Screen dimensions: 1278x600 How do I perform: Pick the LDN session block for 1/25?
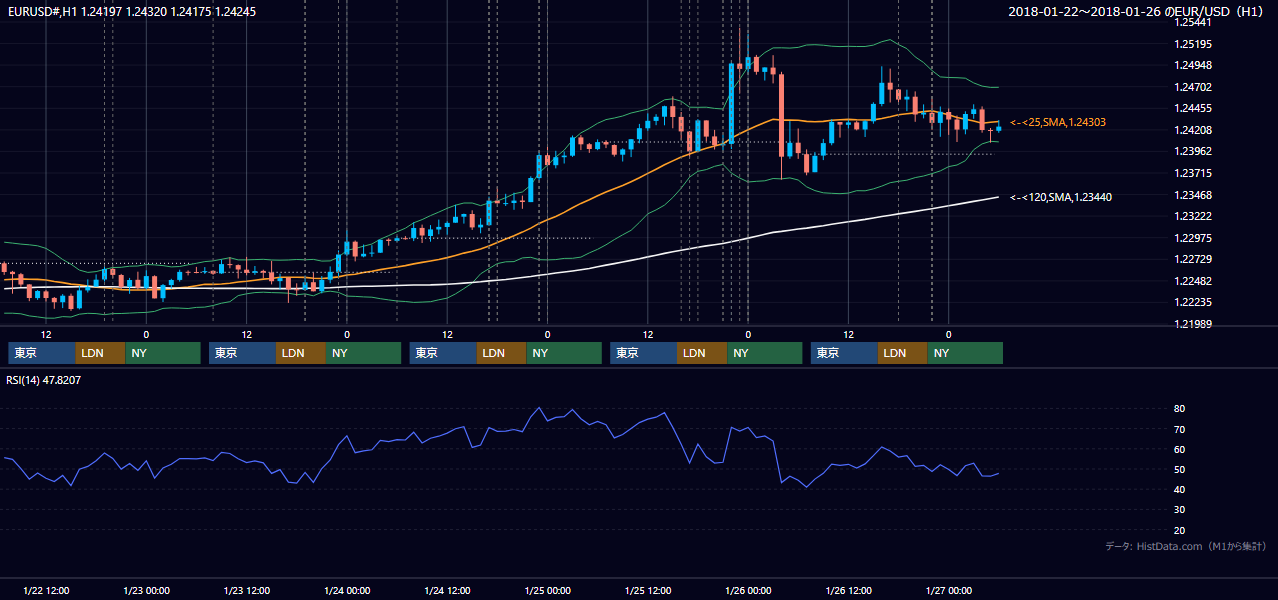tap(703, 353)
